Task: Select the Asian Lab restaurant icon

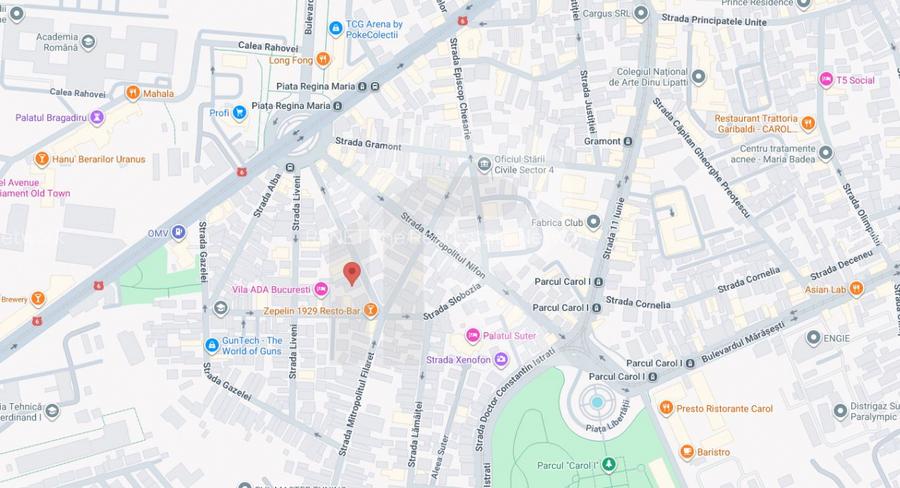Action: tap(856, 289)
